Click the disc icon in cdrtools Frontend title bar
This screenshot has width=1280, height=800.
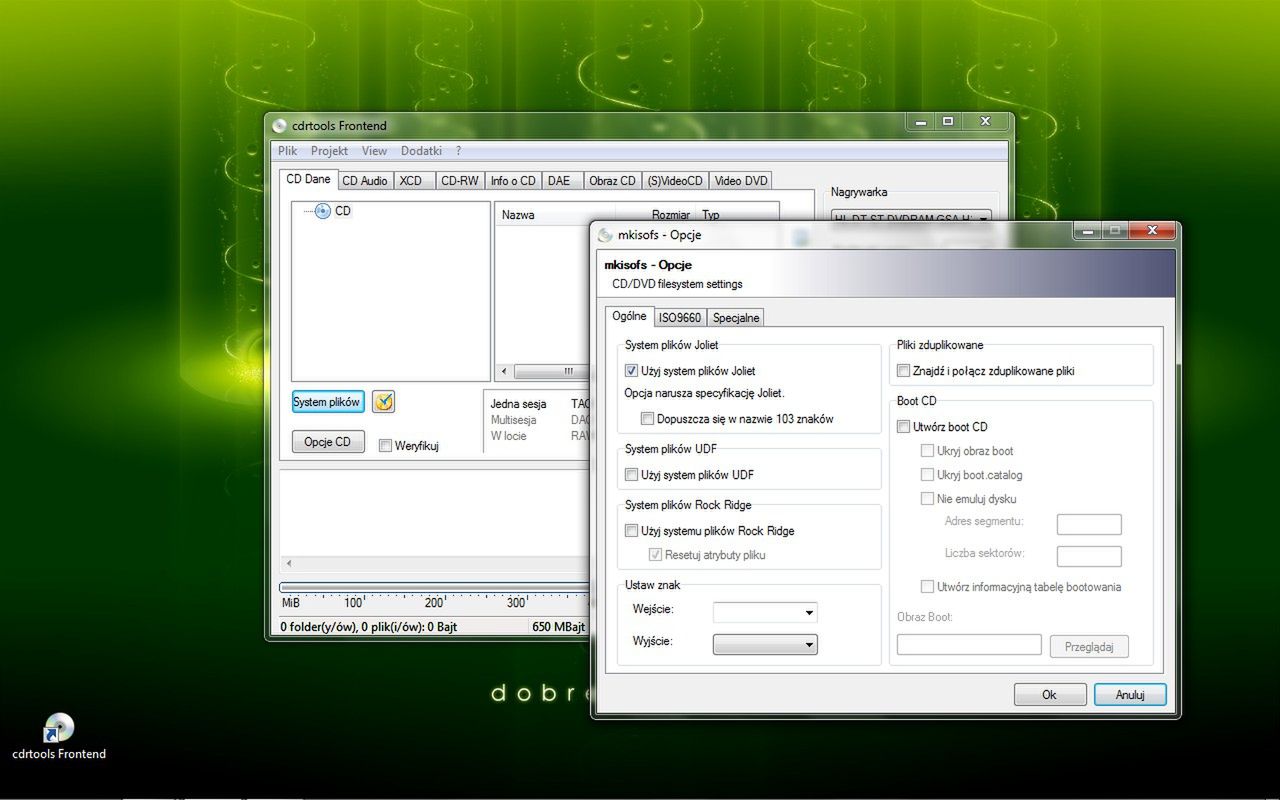(280, 126)
